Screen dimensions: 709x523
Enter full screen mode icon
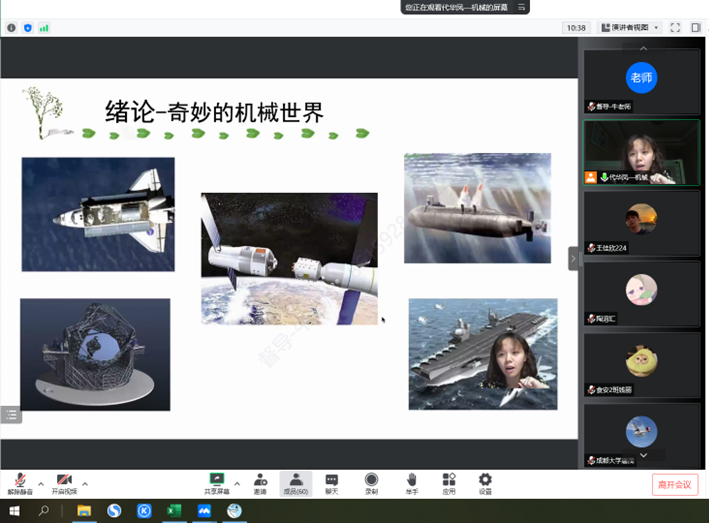tap(675, 28)
